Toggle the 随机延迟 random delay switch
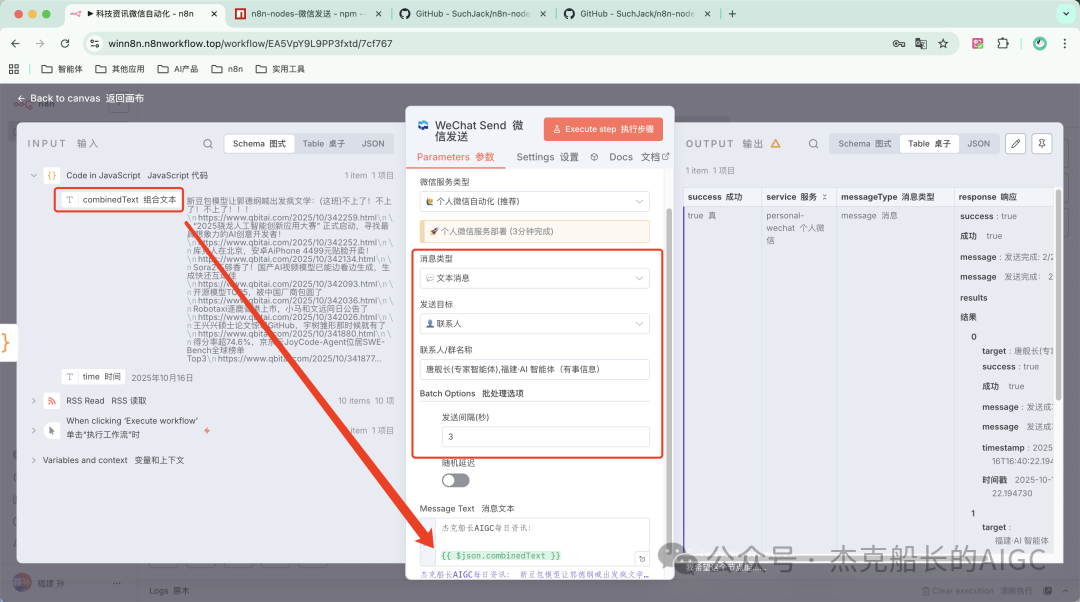 (455, 480)
